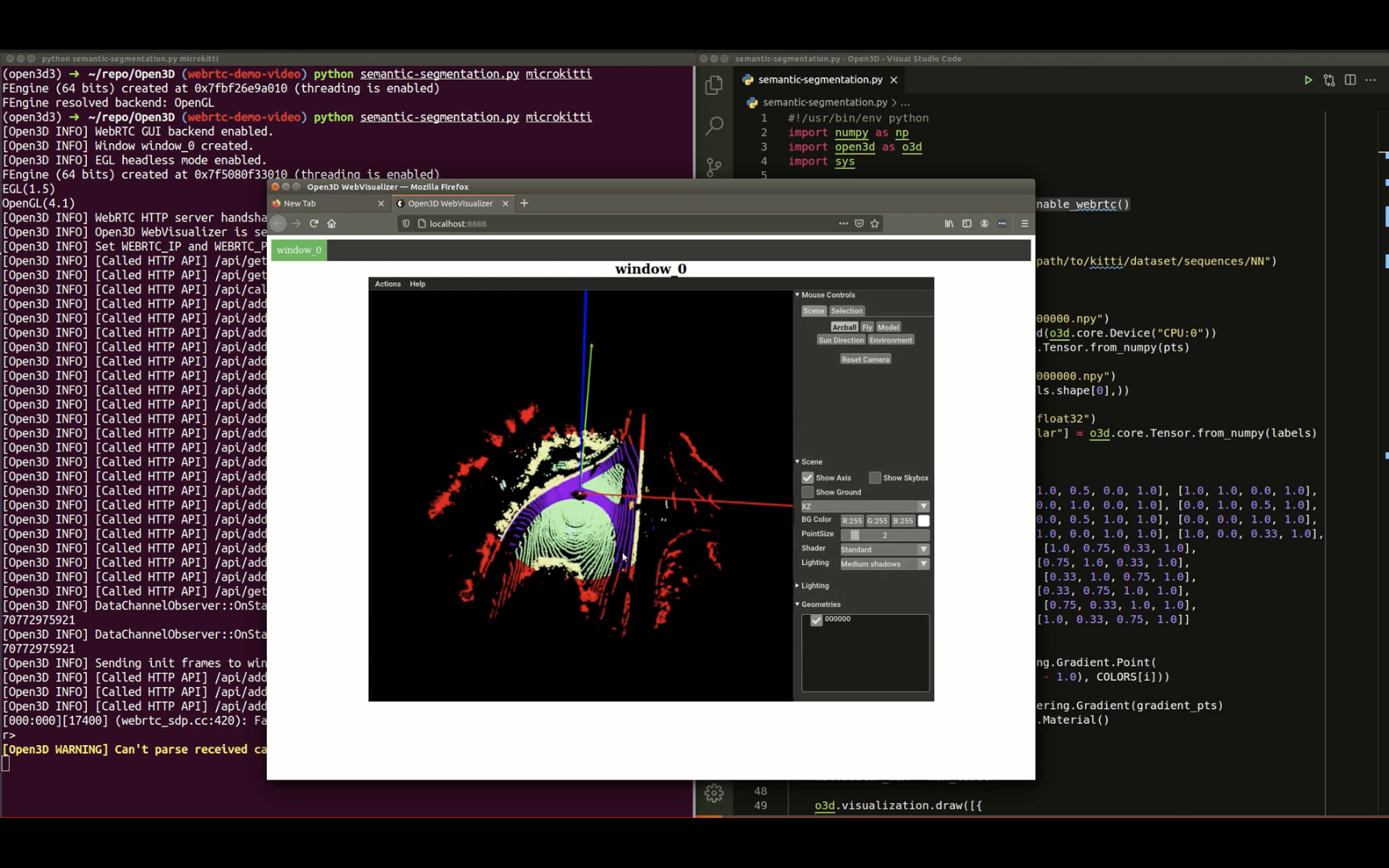This screenshot has height=868, width=1389.
Task: Collapse the Mouse Controls section
Action: pyautogui.click(x=797, y=295)
